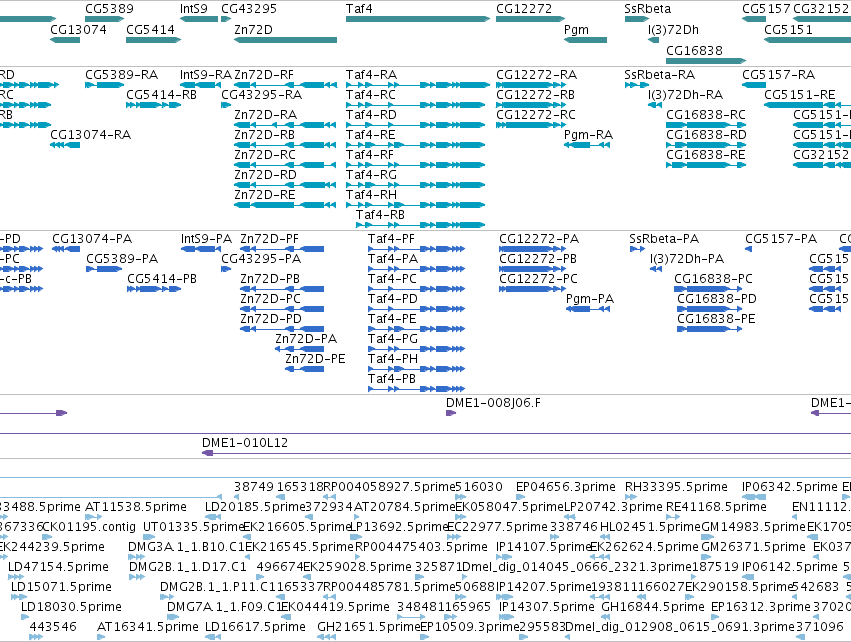Click transcript Pgm-RA
The image size is (851, 642).
click(x=586, y=145)
